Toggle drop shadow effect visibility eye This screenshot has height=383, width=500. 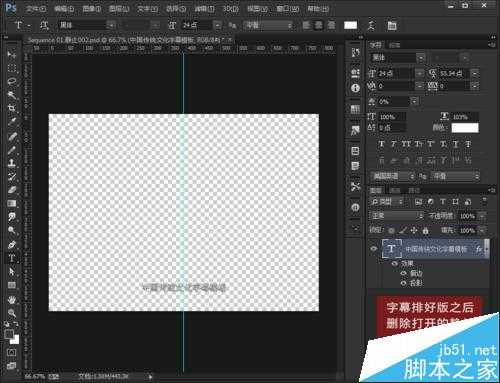[x=404, y=283]
